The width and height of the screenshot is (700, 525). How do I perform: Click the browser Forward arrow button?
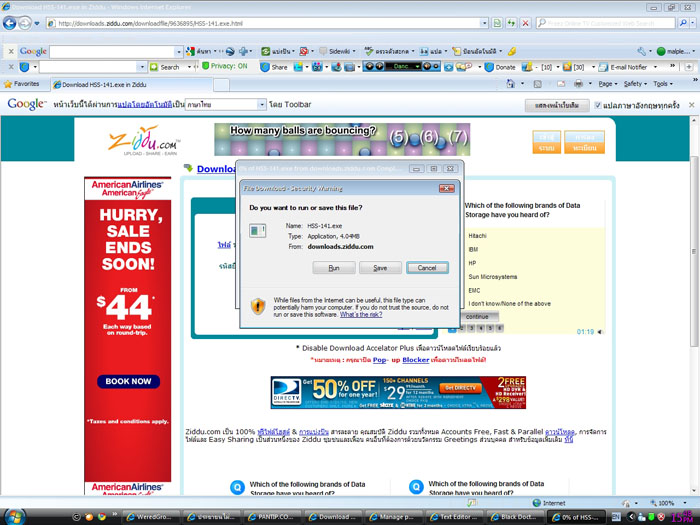[25, 23]
